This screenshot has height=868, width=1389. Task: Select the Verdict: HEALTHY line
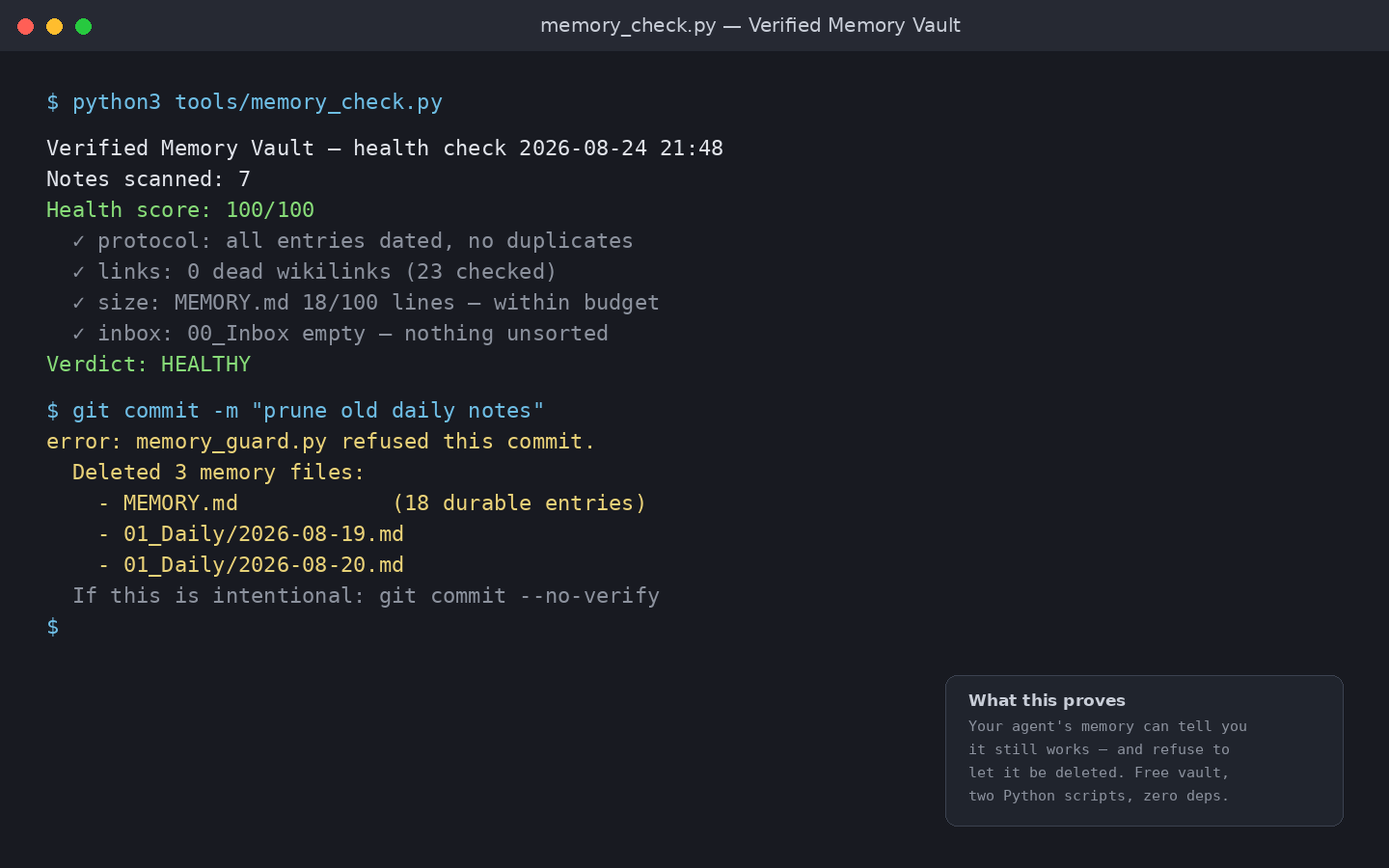pyautogui.click(x=148, y=365)
